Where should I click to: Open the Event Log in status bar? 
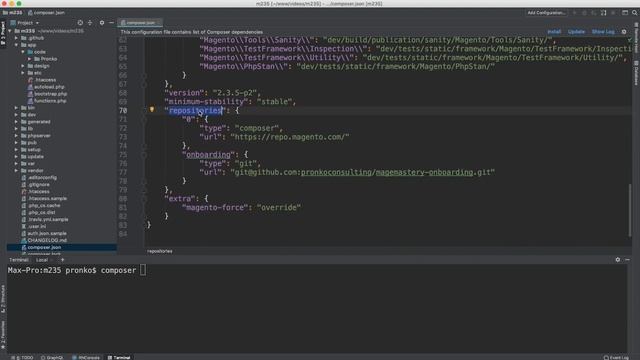click(616, 358)
